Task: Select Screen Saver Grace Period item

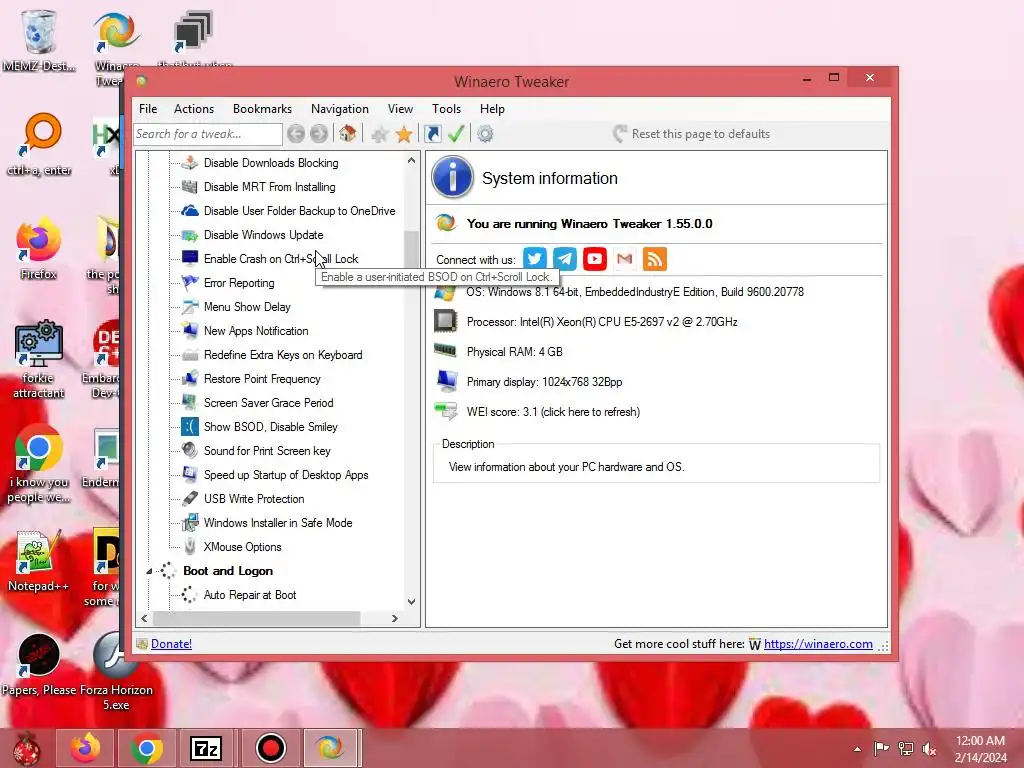Action: point(268,403)
